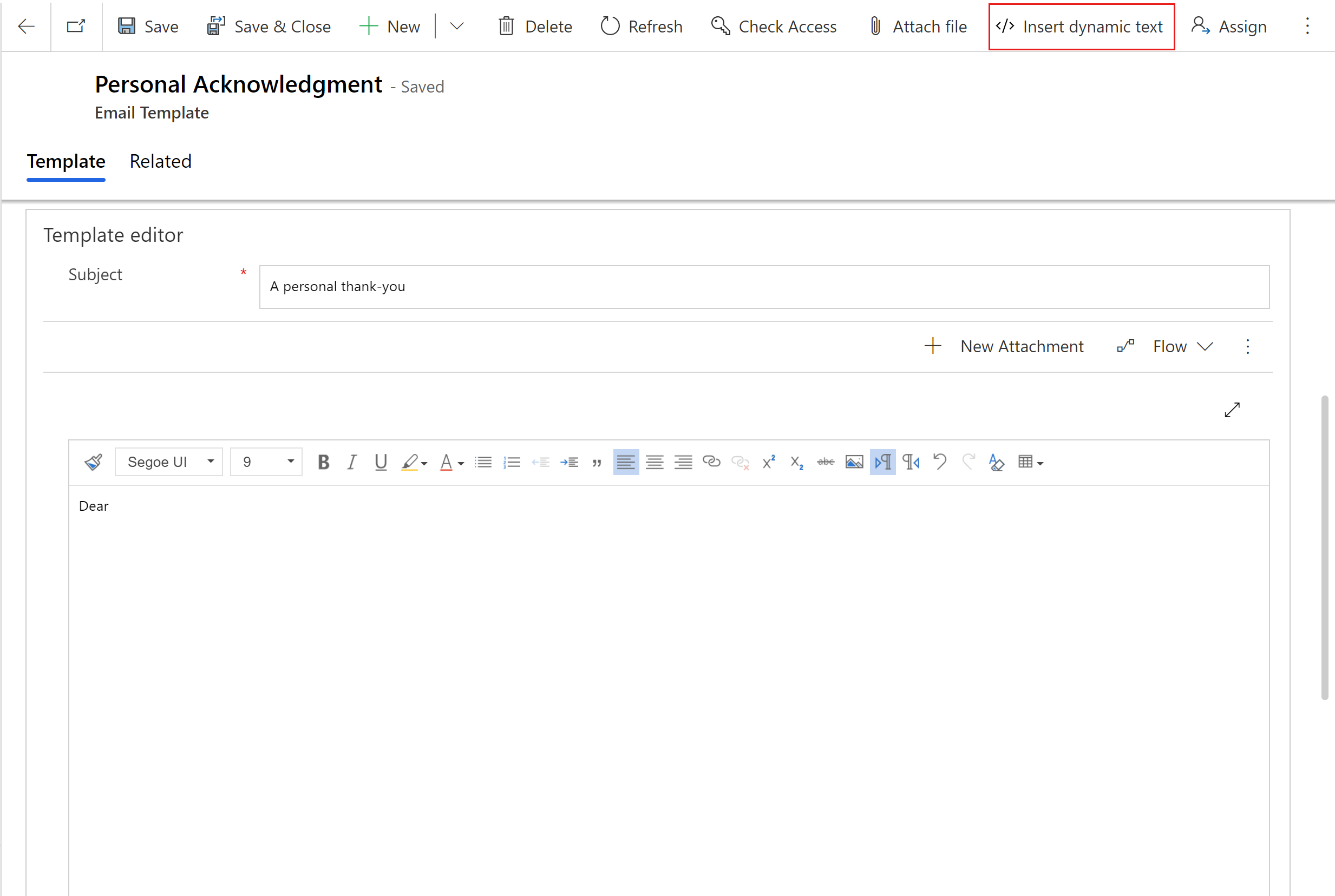
Task: Click the Undo icon
Action: (941, 462)
